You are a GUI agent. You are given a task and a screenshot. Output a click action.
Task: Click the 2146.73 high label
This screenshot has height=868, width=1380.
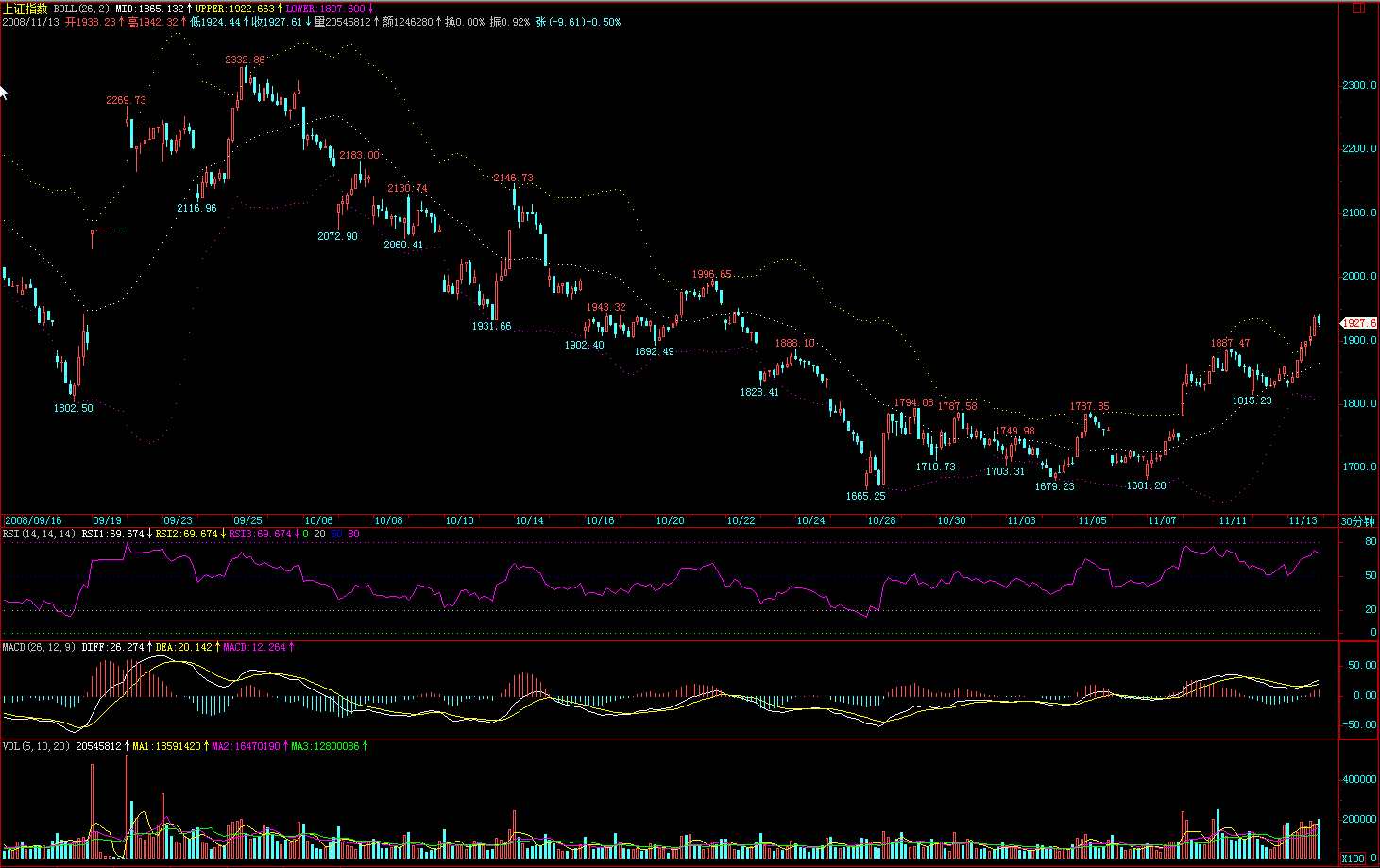[513, 178]
